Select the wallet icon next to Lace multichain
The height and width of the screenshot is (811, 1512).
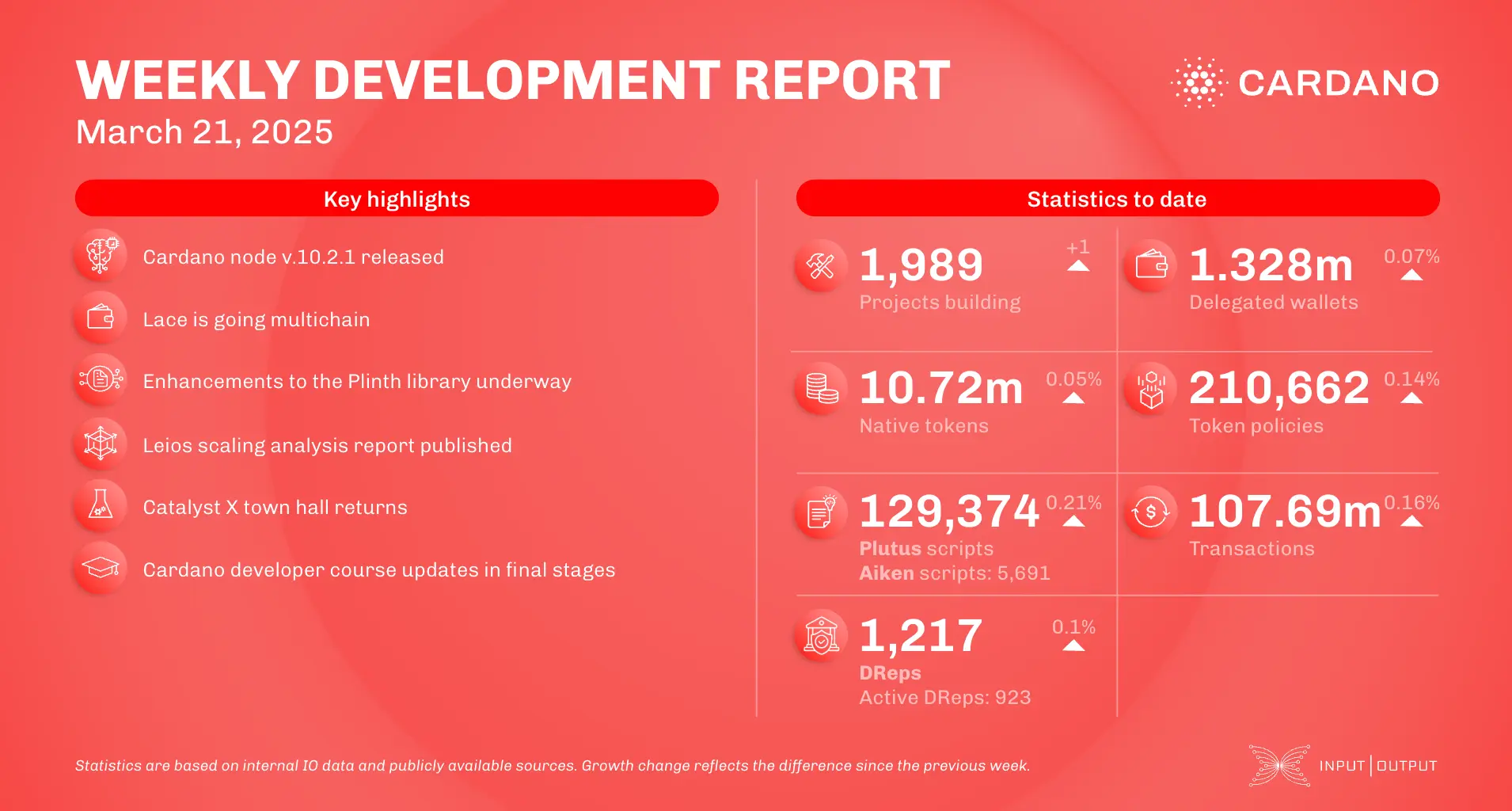[x=100, y=317]
